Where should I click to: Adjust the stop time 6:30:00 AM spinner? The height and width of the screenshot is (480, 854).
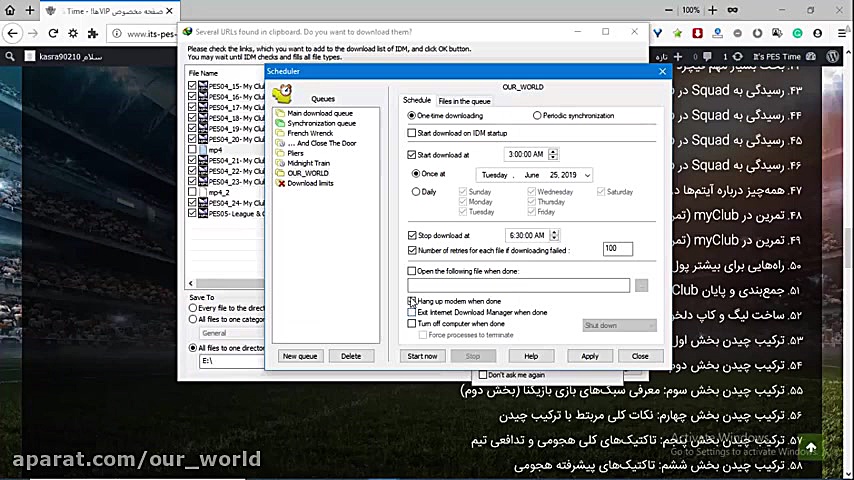(554, 235)
